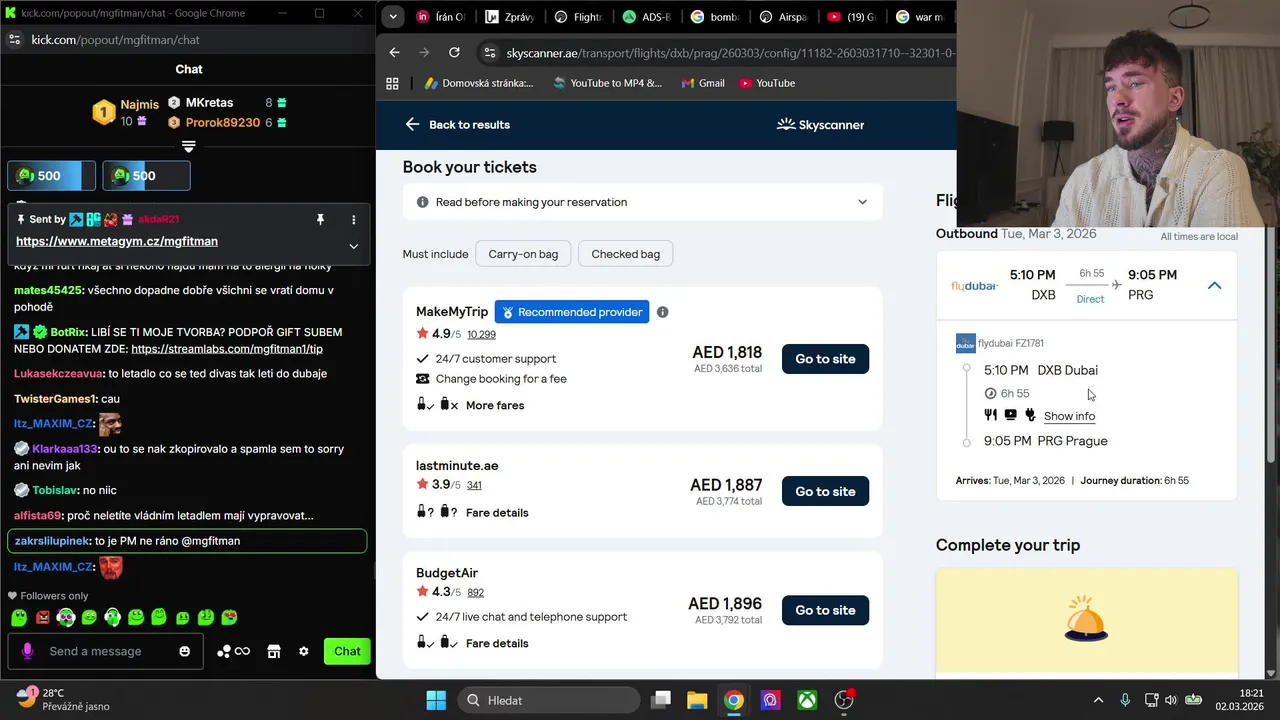Click the green Chat send button
This screenshot has width=1280, height=720.
(x=347, y=651)
